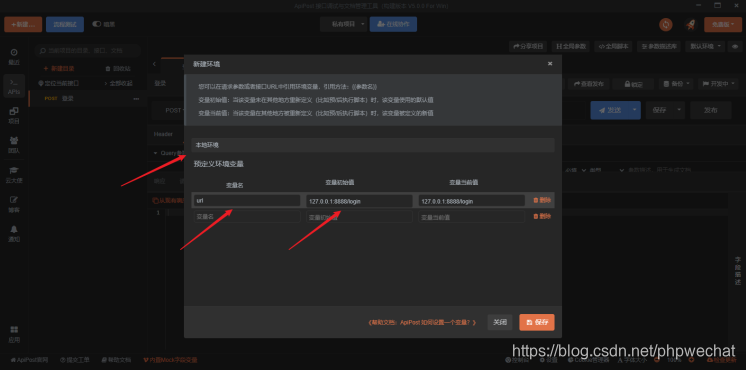Viewport: 746px width, 370px height.
Task: Delete the empty second variable row
Action: click(x=542, y=216)
